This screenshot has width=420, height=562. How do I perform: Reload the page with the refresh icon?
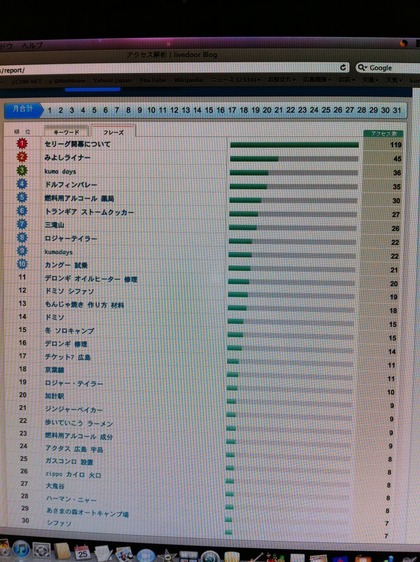[x=343, y=67]
